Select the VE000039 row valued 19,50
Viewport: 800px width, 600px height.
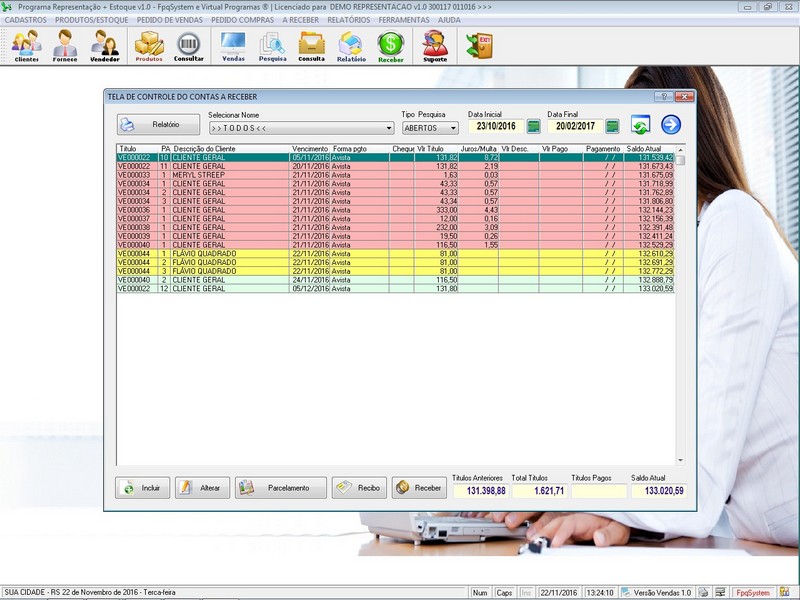(x=395, y=236)
